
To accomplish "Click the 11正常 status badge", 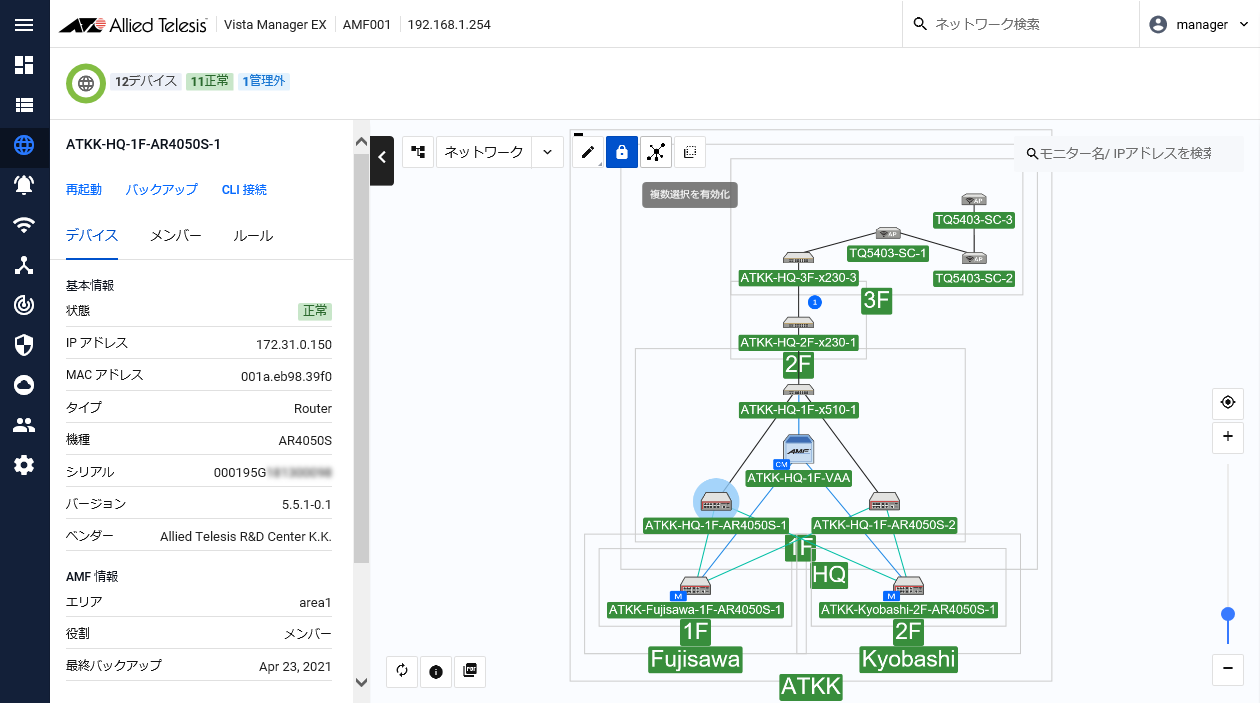I will [210, 81].
